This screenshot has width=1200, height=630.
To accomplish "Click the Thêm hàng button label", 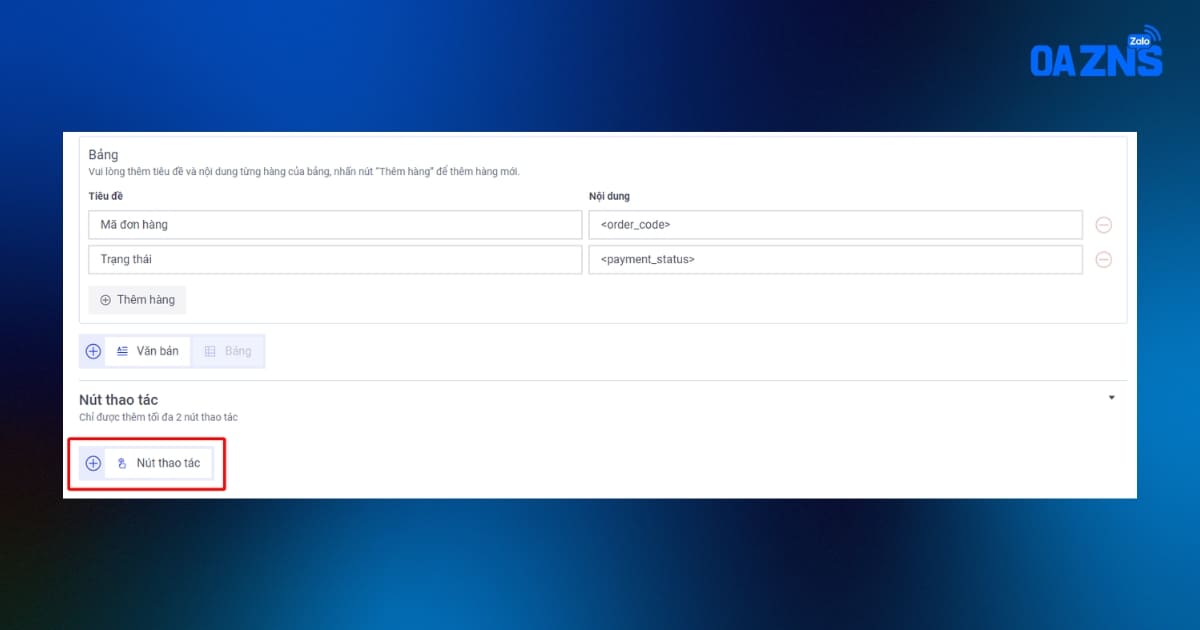I will click(146, 300).
